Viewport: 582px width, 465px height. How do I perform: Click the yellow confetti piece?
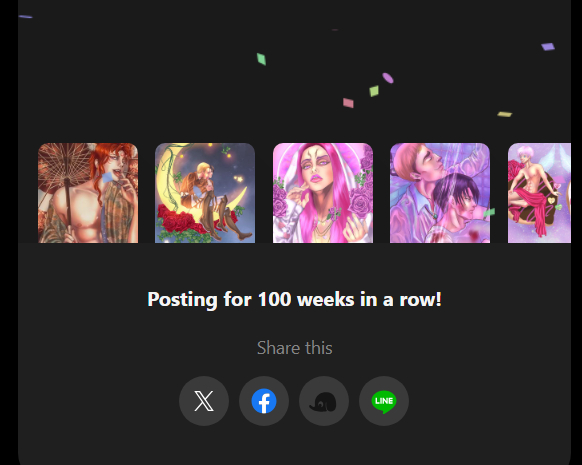coord(504,114)
